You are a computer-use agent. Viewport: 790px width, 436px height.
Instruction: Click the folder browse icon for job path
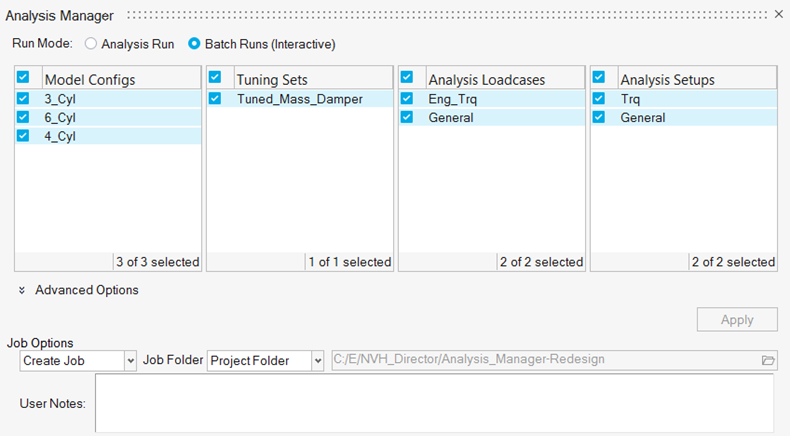768,360
